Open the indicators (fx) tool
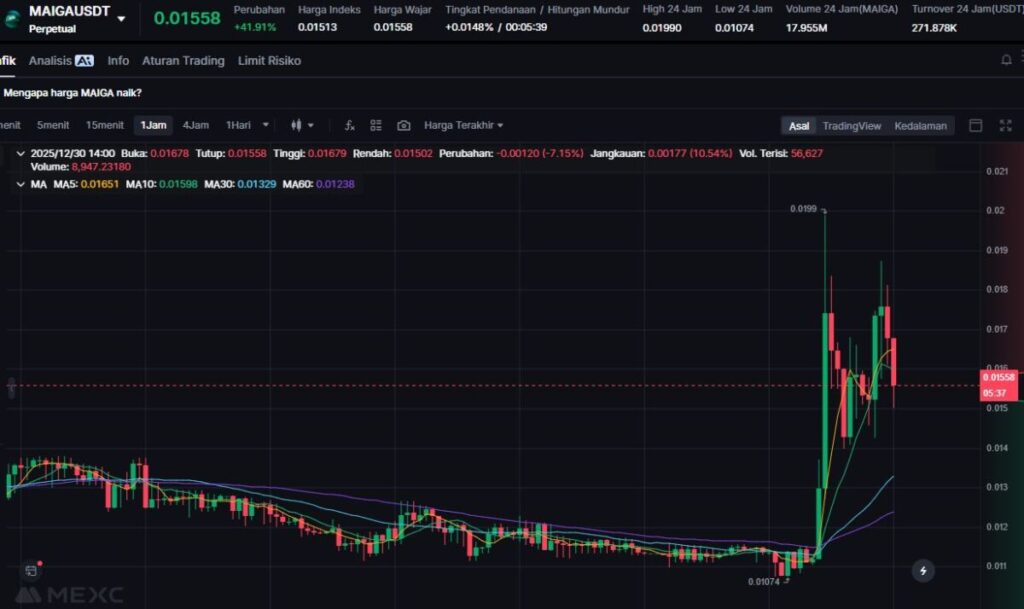 (x=349, y=125)
